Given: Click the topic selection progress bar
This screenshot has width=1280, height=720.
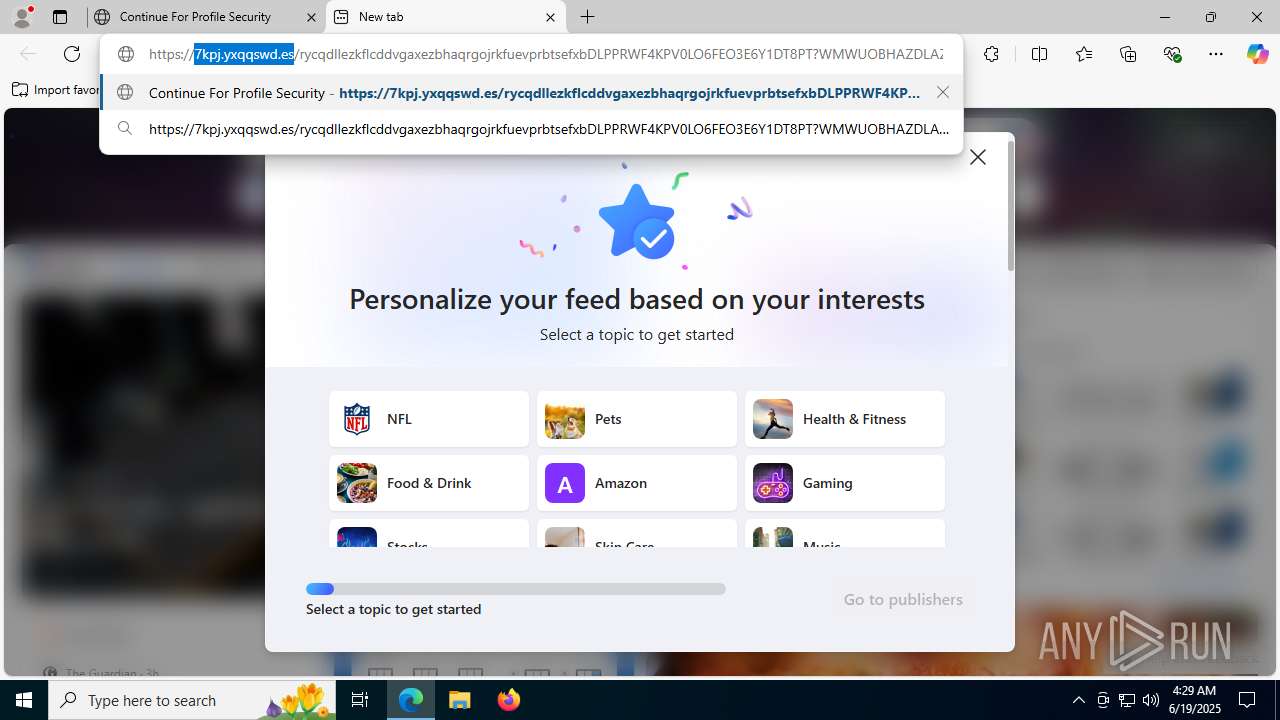Looking at the screenshot, I should [x=516, y=589].
